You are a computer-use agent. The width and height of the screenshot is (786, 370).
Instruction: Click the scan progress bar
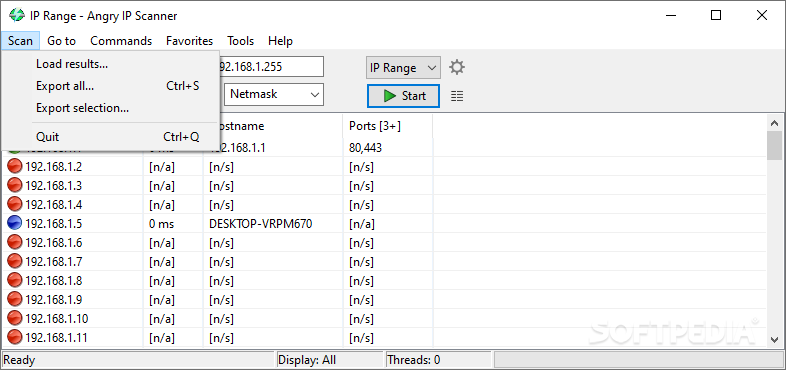tap(638, 359)
